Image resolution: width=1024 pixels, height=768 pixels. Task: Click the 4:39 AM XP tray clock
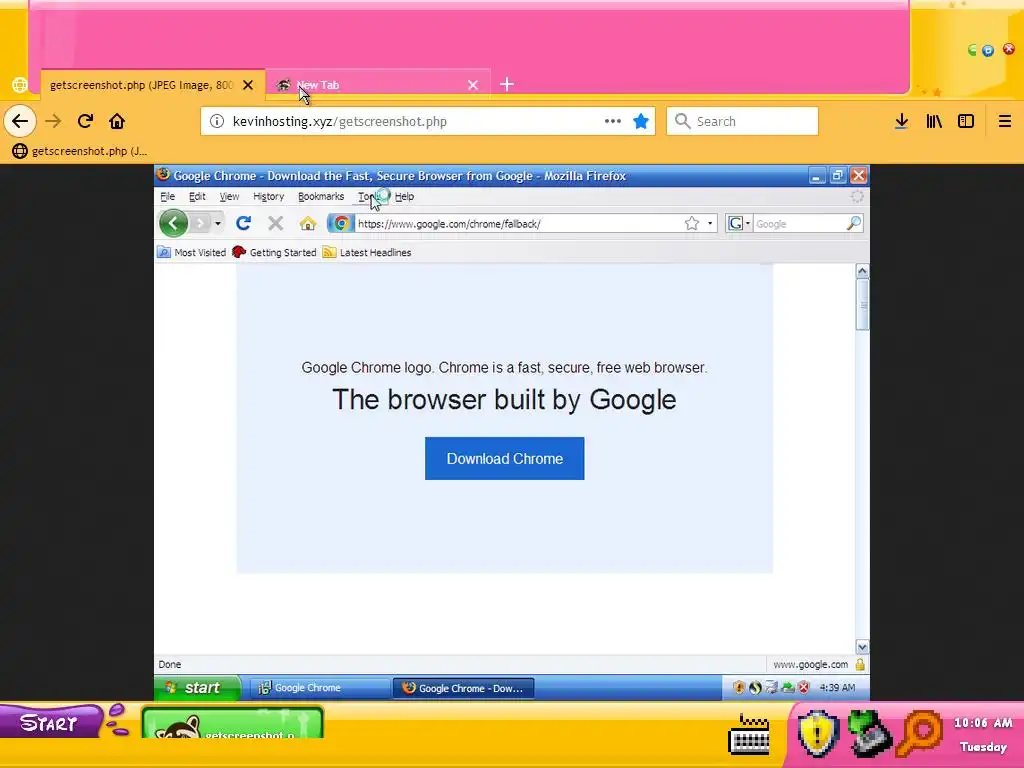(837, 688)
